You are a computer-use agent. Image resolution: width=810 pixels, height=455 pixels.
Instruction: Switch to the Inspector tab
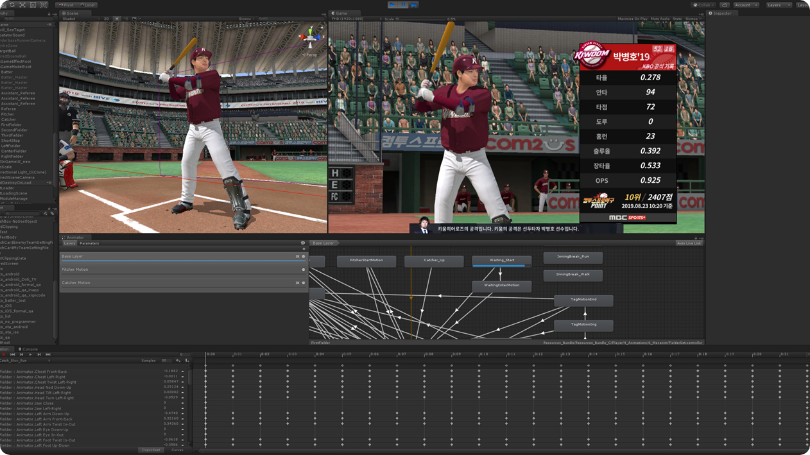(x=723, y=13)
